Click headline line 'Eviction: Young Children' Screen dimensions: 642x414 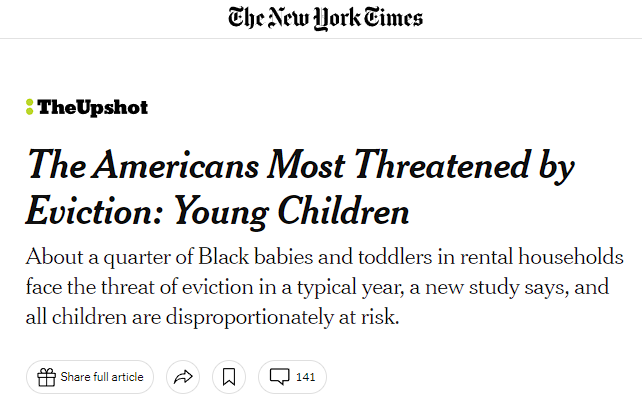pos(217,211)
